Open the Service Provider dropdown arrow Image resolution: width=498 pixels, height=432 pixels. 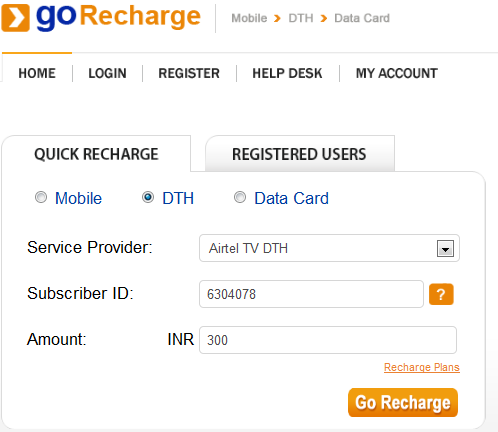click(445, 249)
